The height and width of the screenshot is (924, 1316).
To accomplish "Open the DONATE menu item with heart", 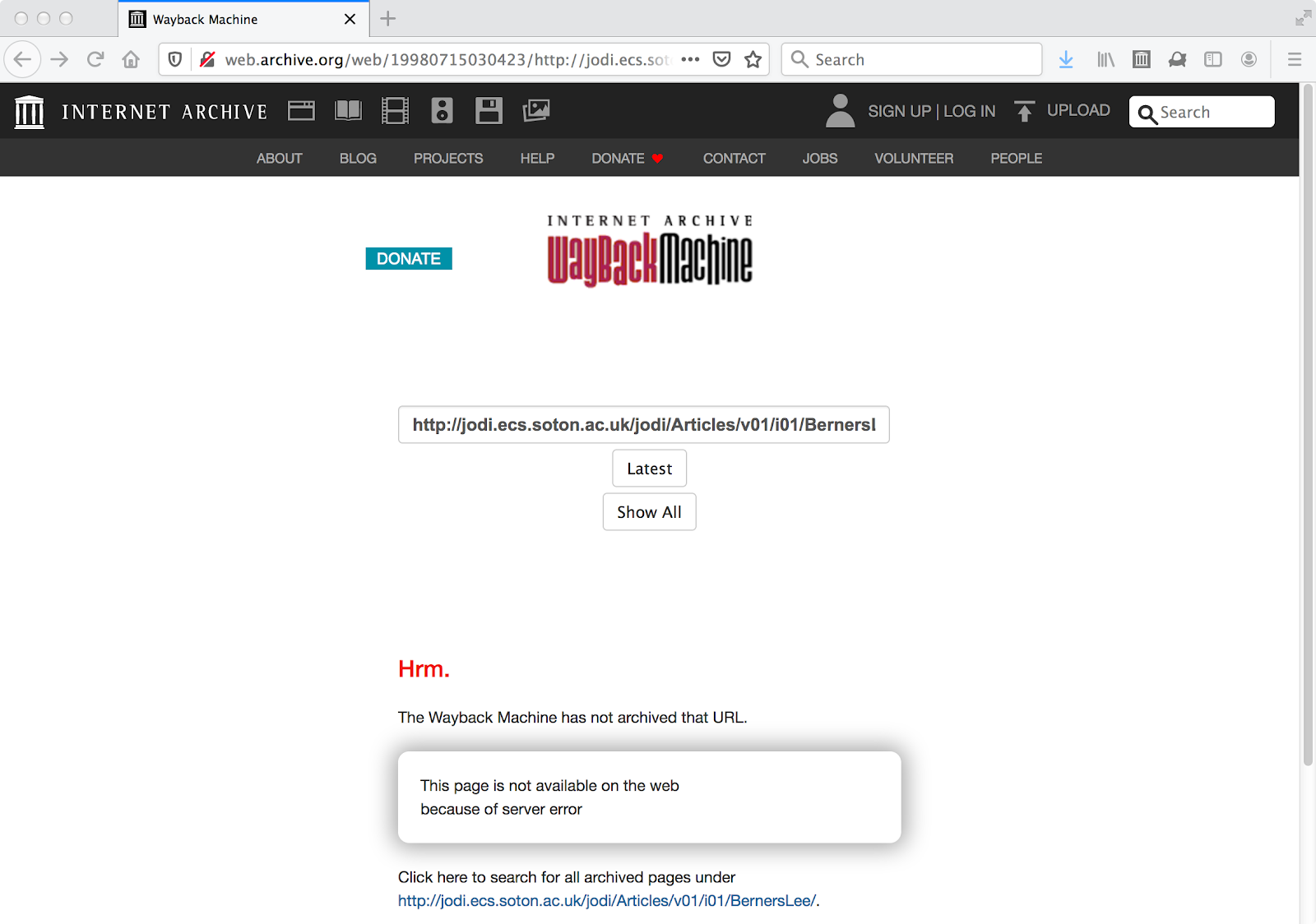I will 628,158.
